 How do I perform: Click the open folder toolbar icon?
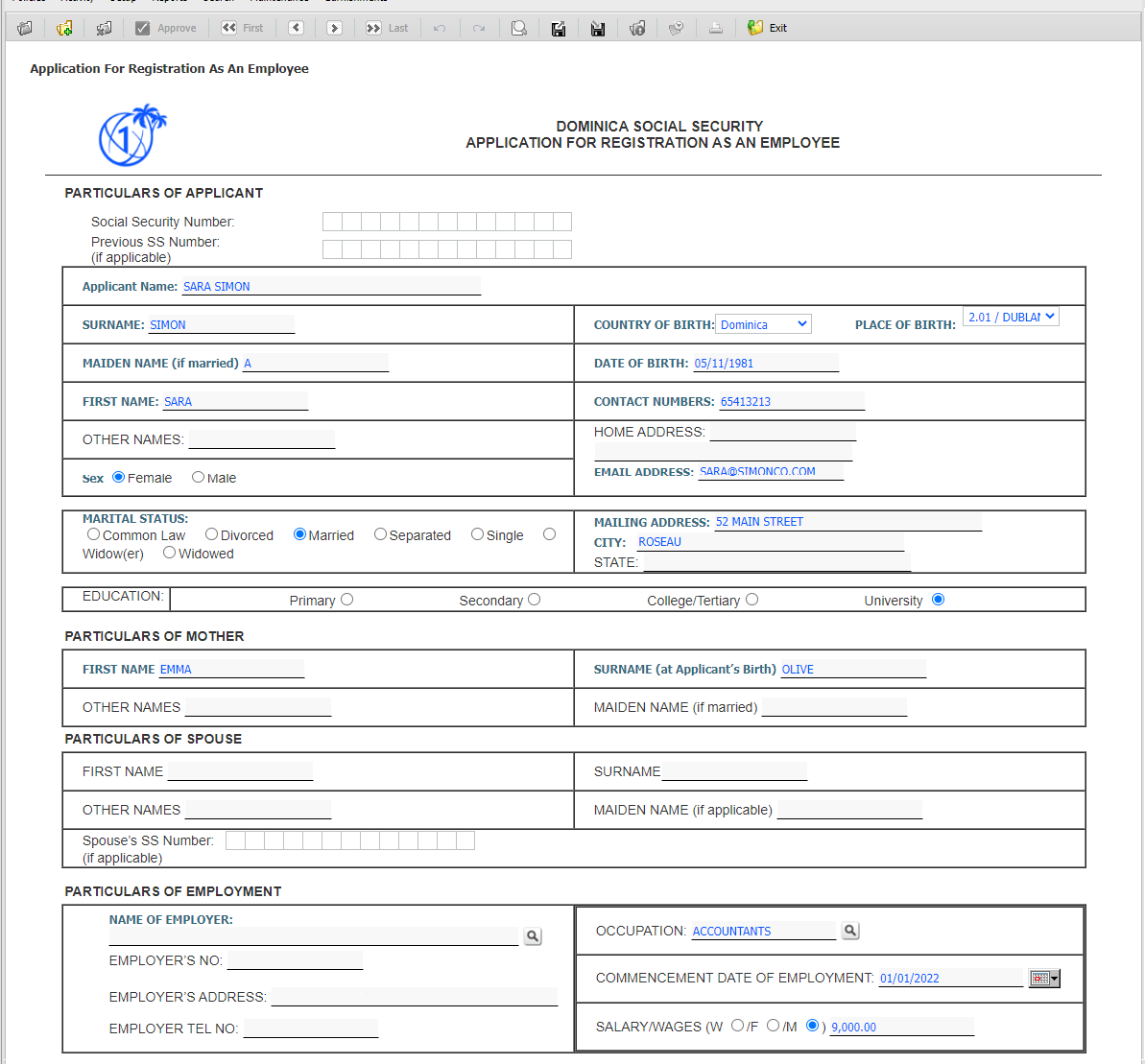[x=25, y=29]
